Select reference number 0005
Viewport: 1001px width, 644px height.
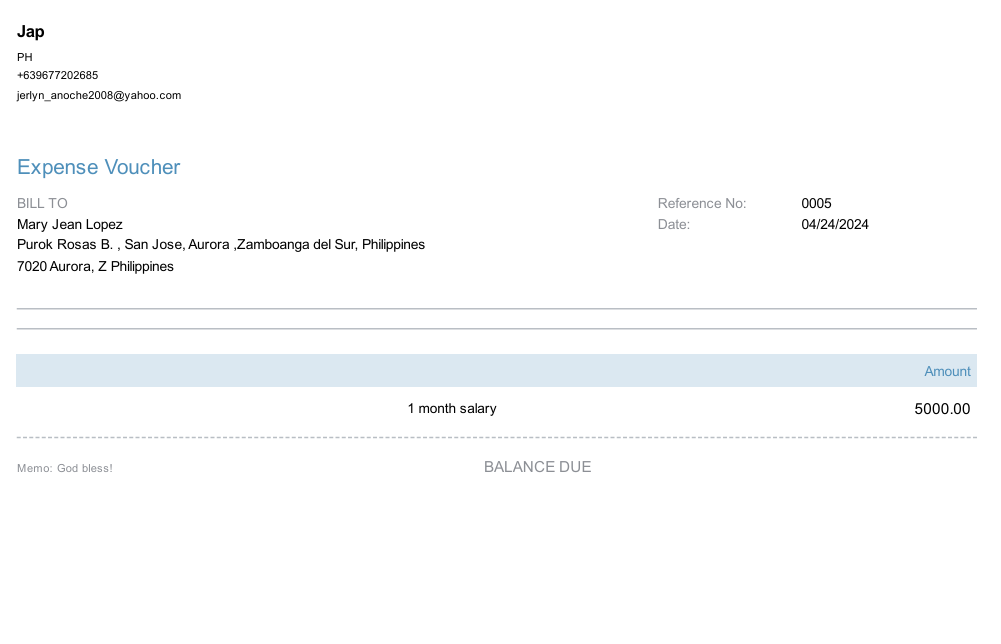point(816,204)
